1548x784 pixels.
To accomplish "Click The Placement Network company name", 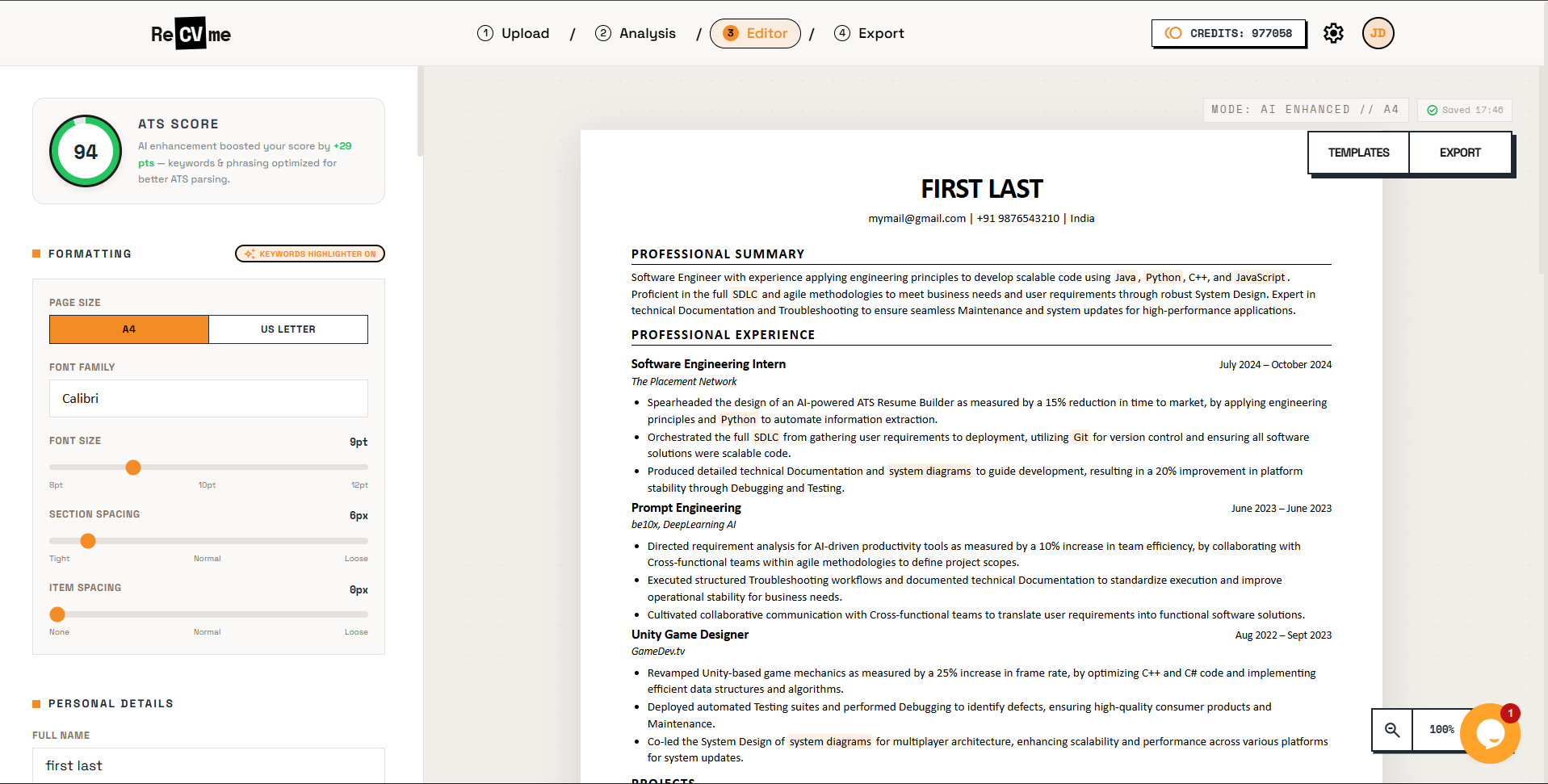I will (x=684, y=382).
